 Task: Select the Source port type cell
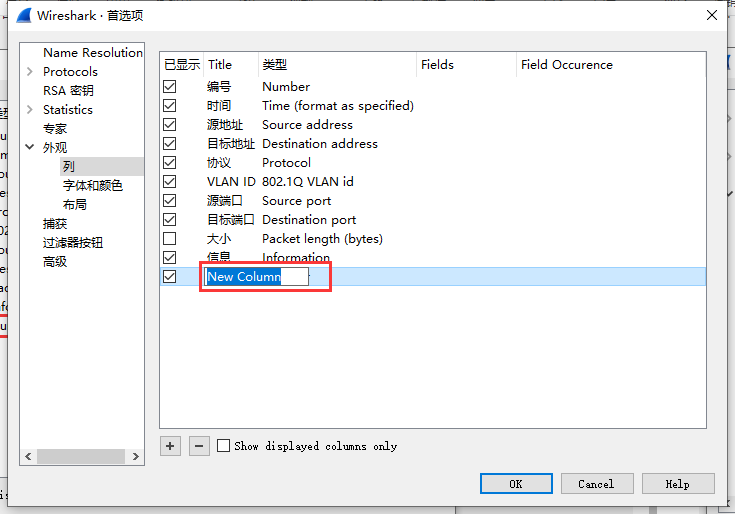point(297,201)
